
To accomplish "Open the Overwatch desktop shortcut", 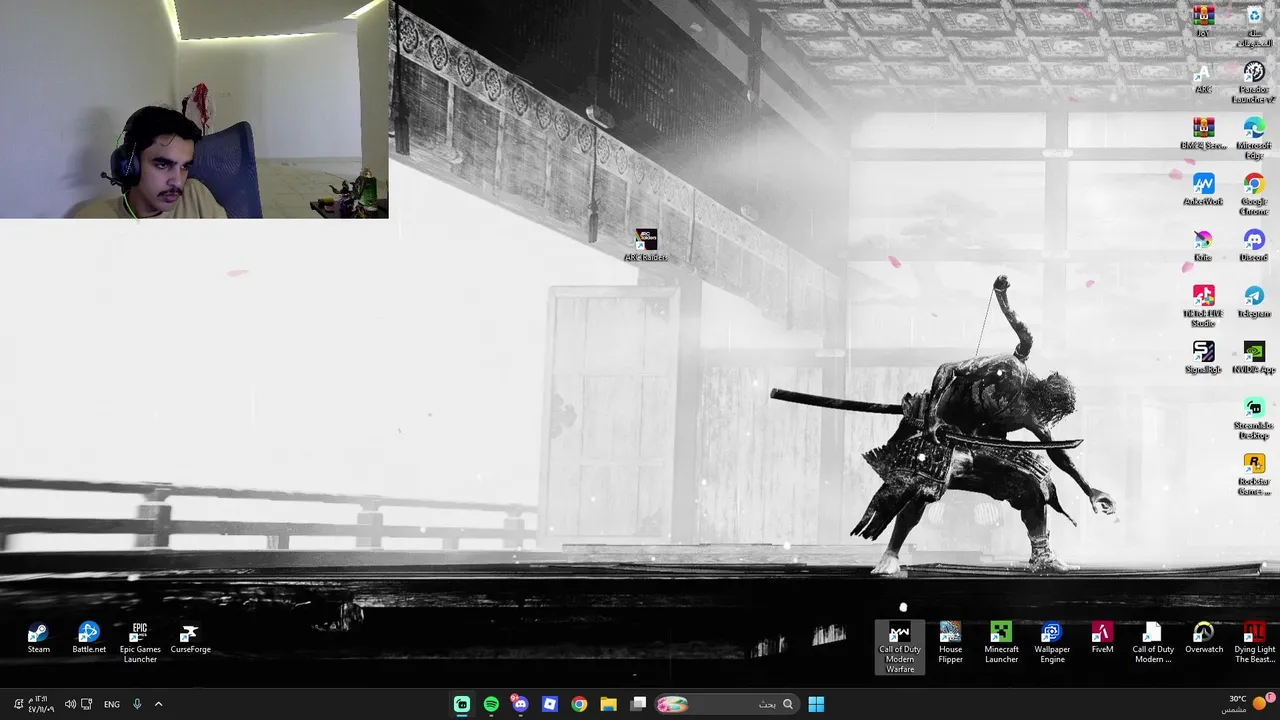I will pyautogui.click(x=1204, y=638).
